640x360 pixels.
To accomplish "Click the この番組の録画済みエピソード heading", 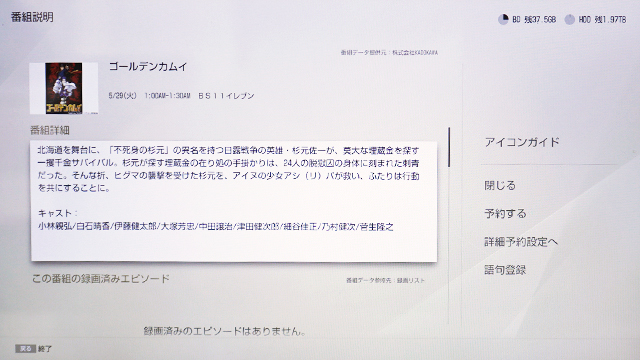I will coord(100,279).
